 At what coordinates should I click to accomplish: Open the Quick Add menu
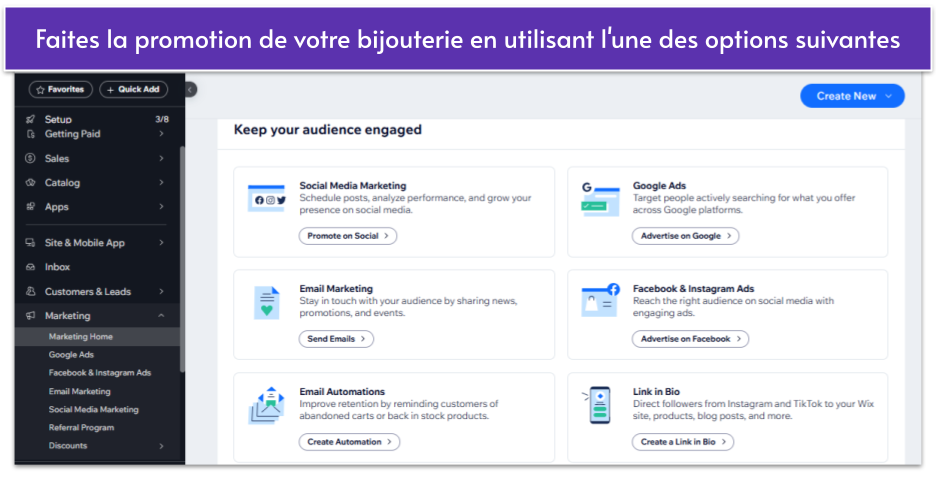134,90
